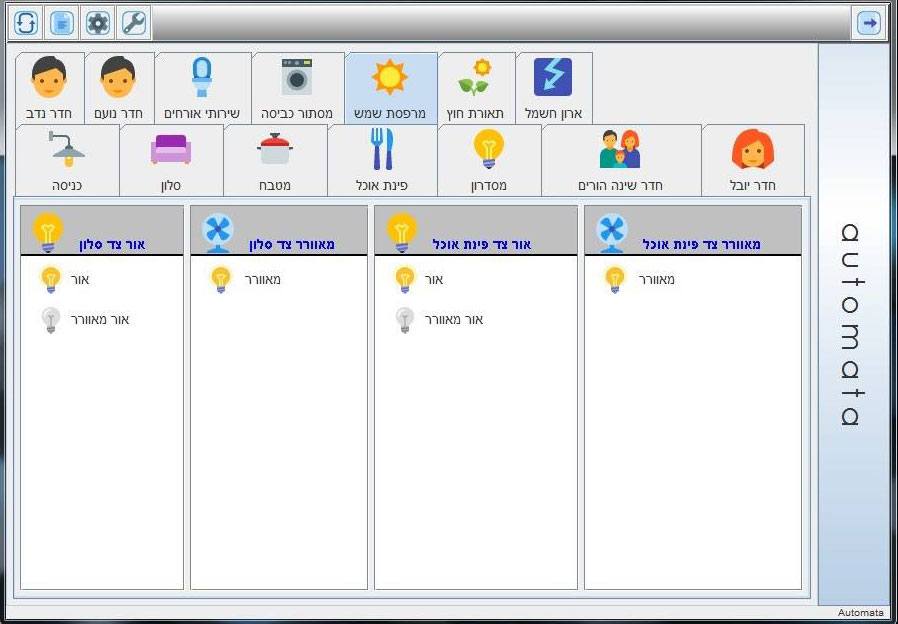This screenshot has width=898, height=624.
Task: Open the document list toolbar icon
Action: click(62, 23)
